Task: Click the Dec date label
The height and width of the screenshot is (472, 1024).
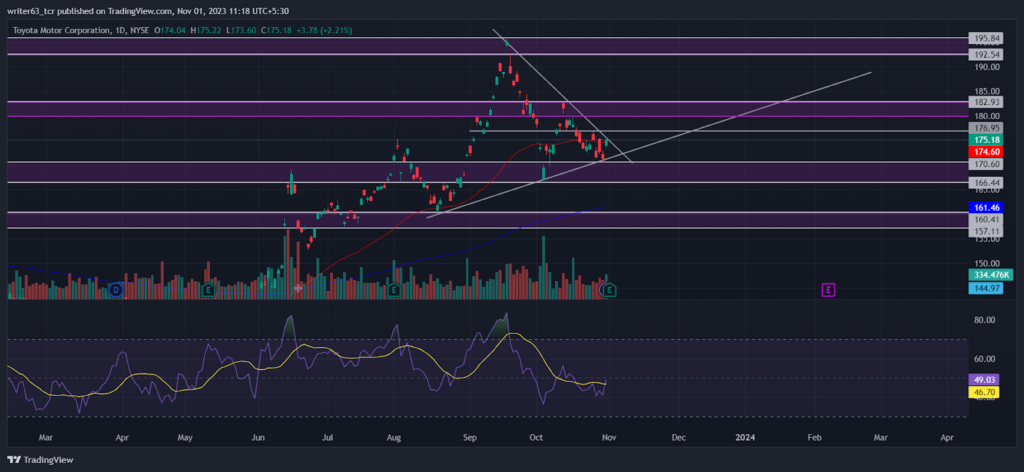Action: click(679, 435)
